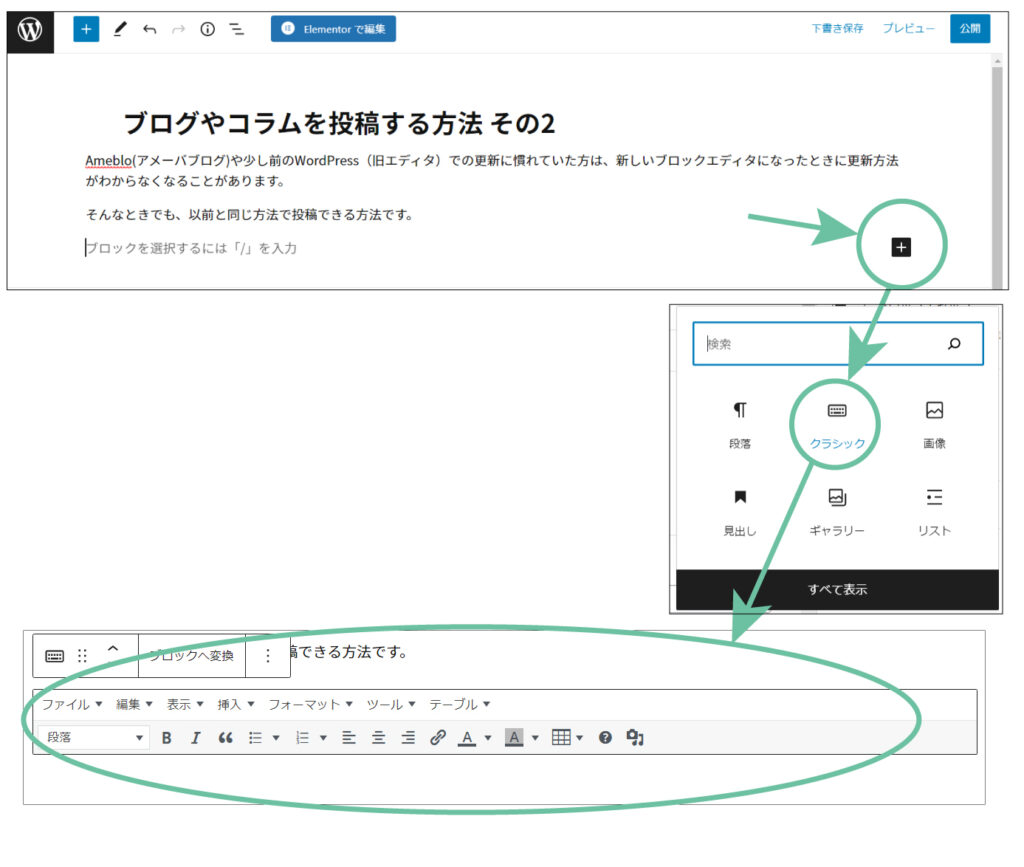Click the black add block button
Image resolution: width=1024 pixels, height=867 pixels.
tap(901, 247)
